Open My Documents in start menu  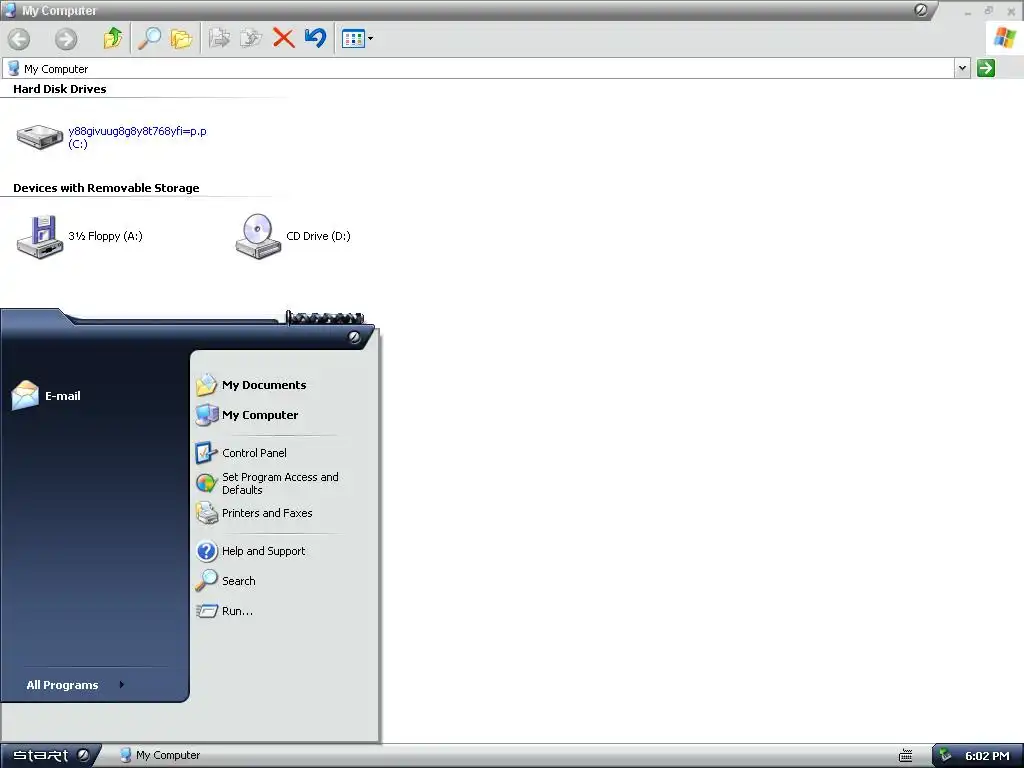pyautogui.click(x=251, y=385)
